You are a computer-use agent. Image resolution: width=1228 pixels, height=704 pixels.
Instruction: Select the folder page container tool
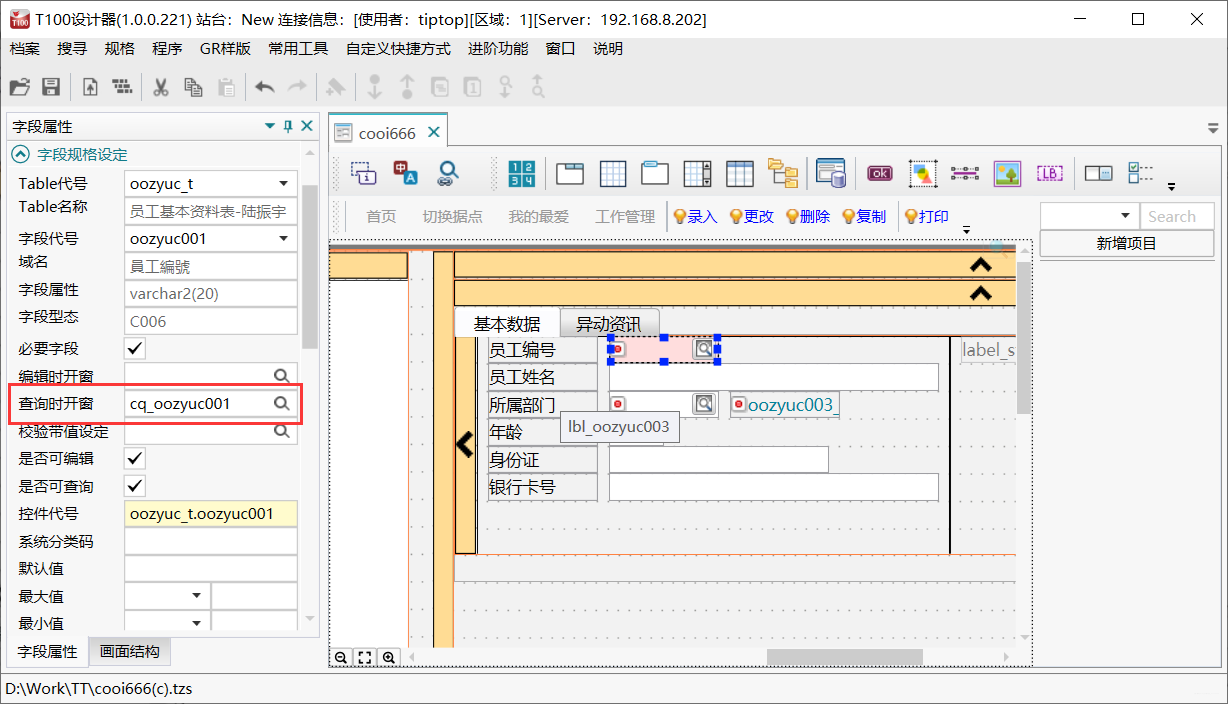(x=655, y=173)
